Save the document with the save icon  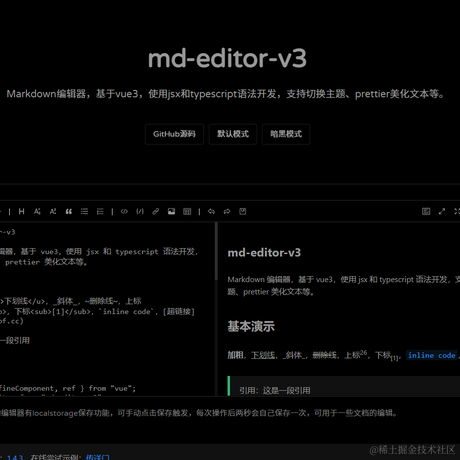click(243, 211)
